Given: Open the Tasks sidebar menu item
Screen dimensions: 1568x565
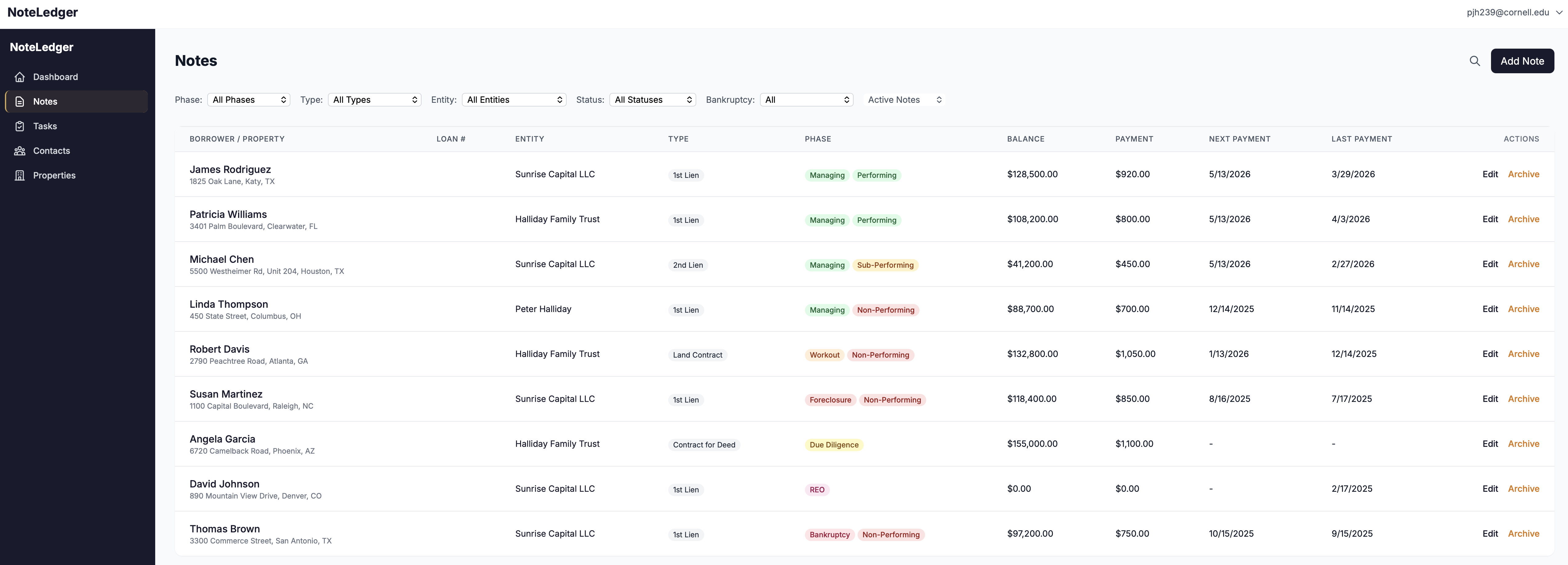Looking at the screenshot, I should tap(45, 126).
